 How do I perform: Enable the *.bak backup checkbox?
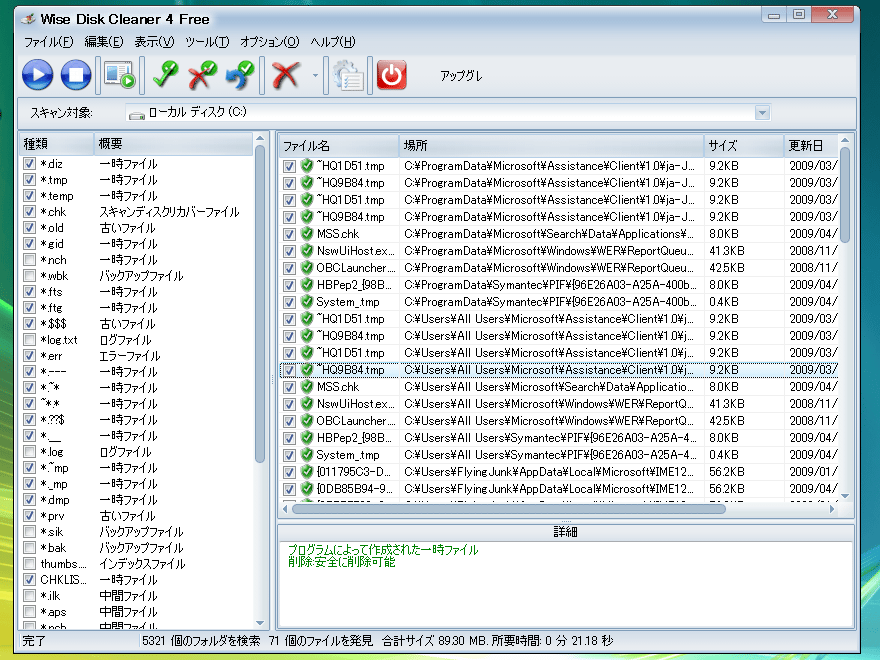[x=30, y=547]
